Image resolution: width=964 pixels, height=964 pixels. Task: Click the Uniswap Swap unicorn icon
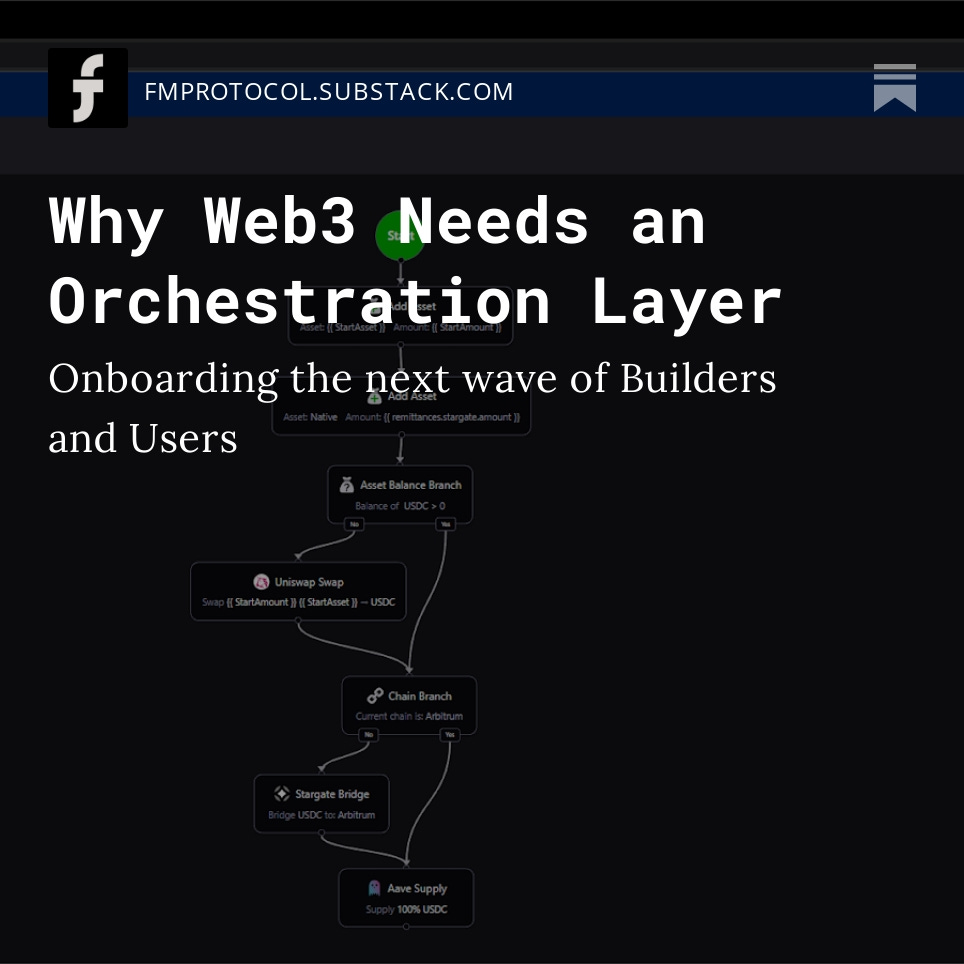[x=261, y=582]
